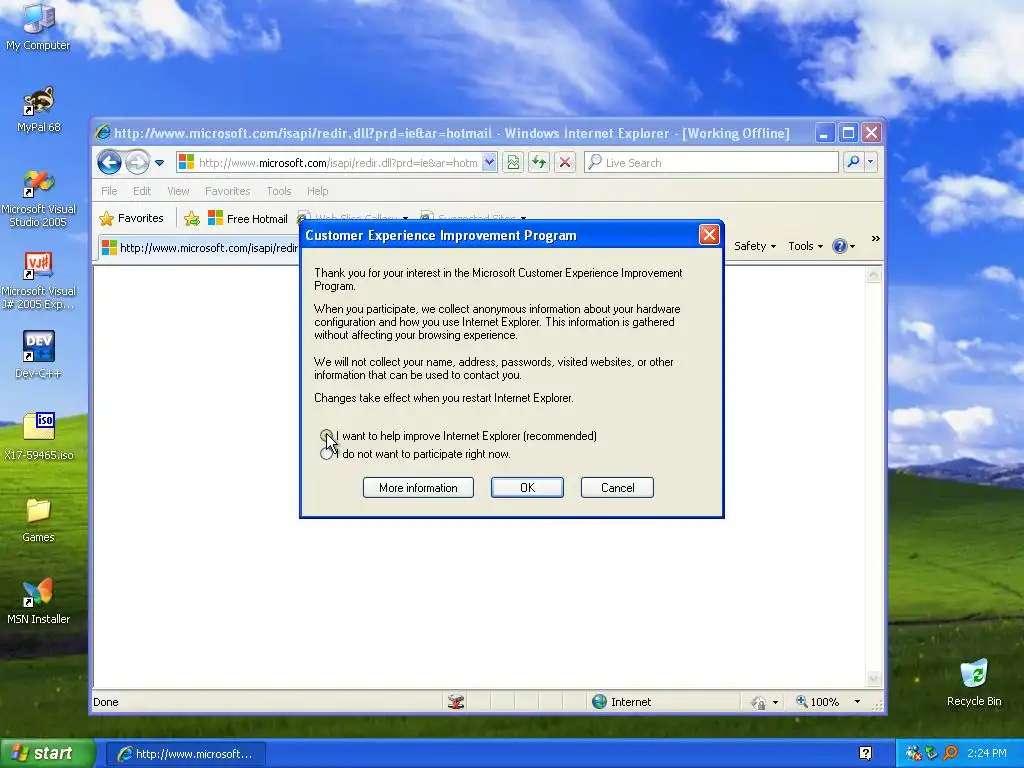
Task: Click the scroll up arrow in page
Action: click(x=874, y=276)
